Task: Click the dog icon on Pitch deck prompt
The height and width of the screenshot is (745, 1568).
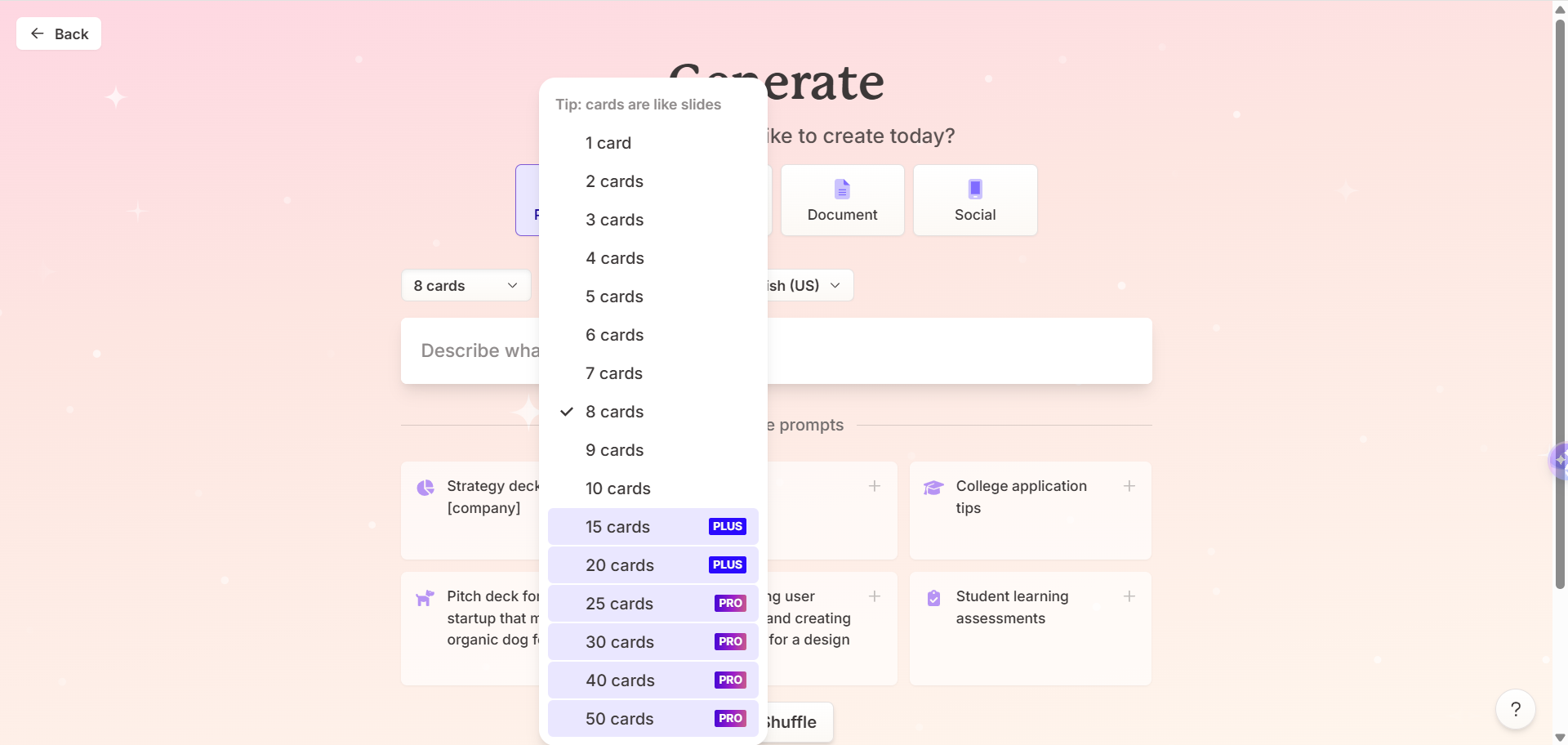Action: click(425, 598)
